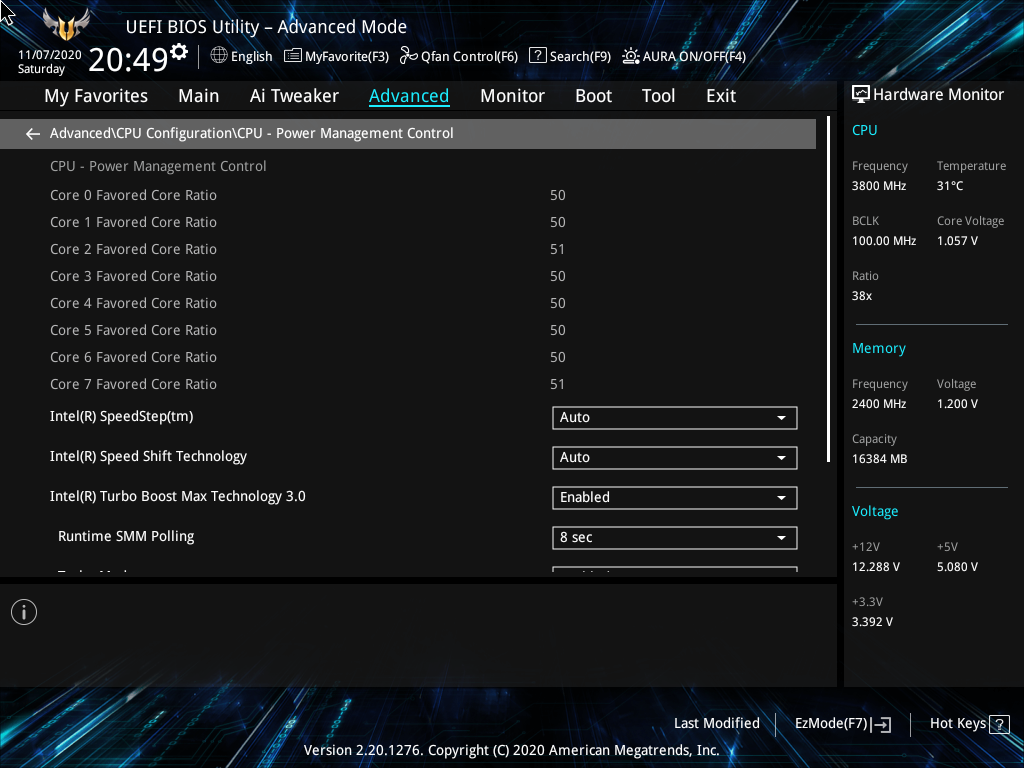This screenshot has width=1024, height=768.
Task: Open the clock settings gear icon
Action: click(x=179, y=51)
